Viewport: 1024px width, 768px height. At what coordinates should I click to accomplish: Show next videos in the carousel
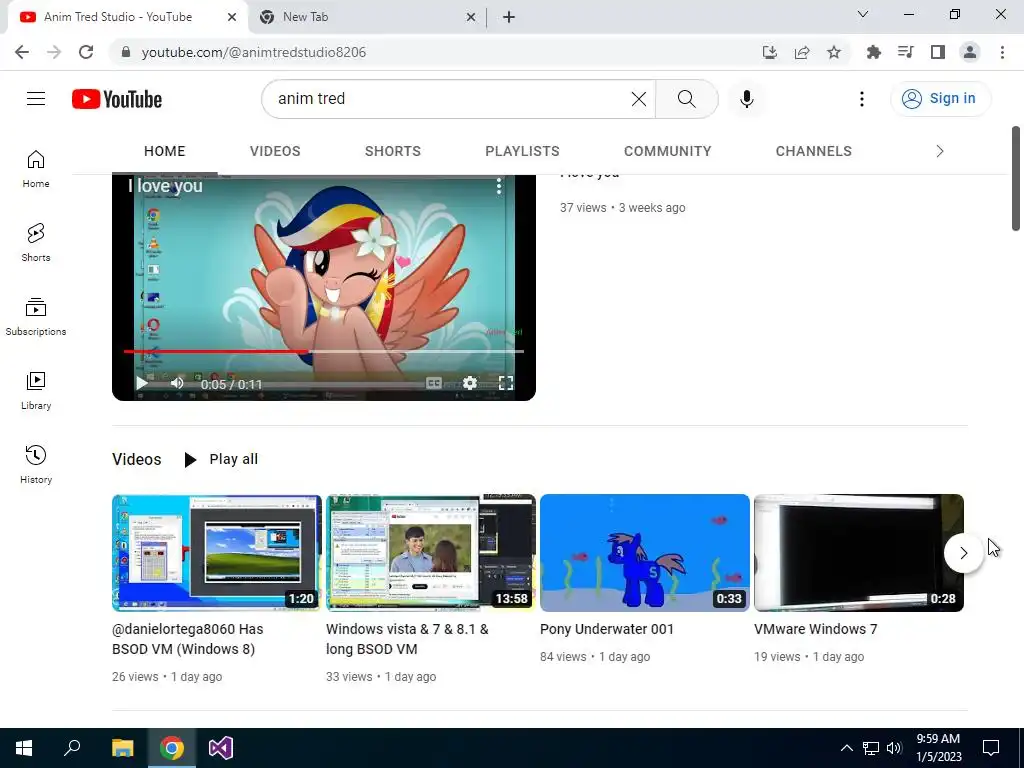[964, 553]
